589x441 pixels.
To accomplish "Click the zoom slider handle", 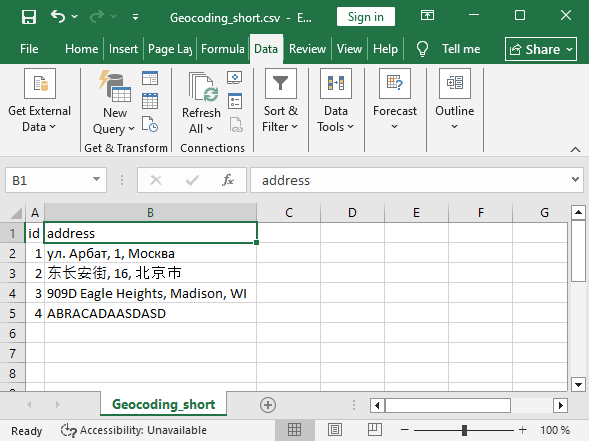I will [x=465, y=430].
